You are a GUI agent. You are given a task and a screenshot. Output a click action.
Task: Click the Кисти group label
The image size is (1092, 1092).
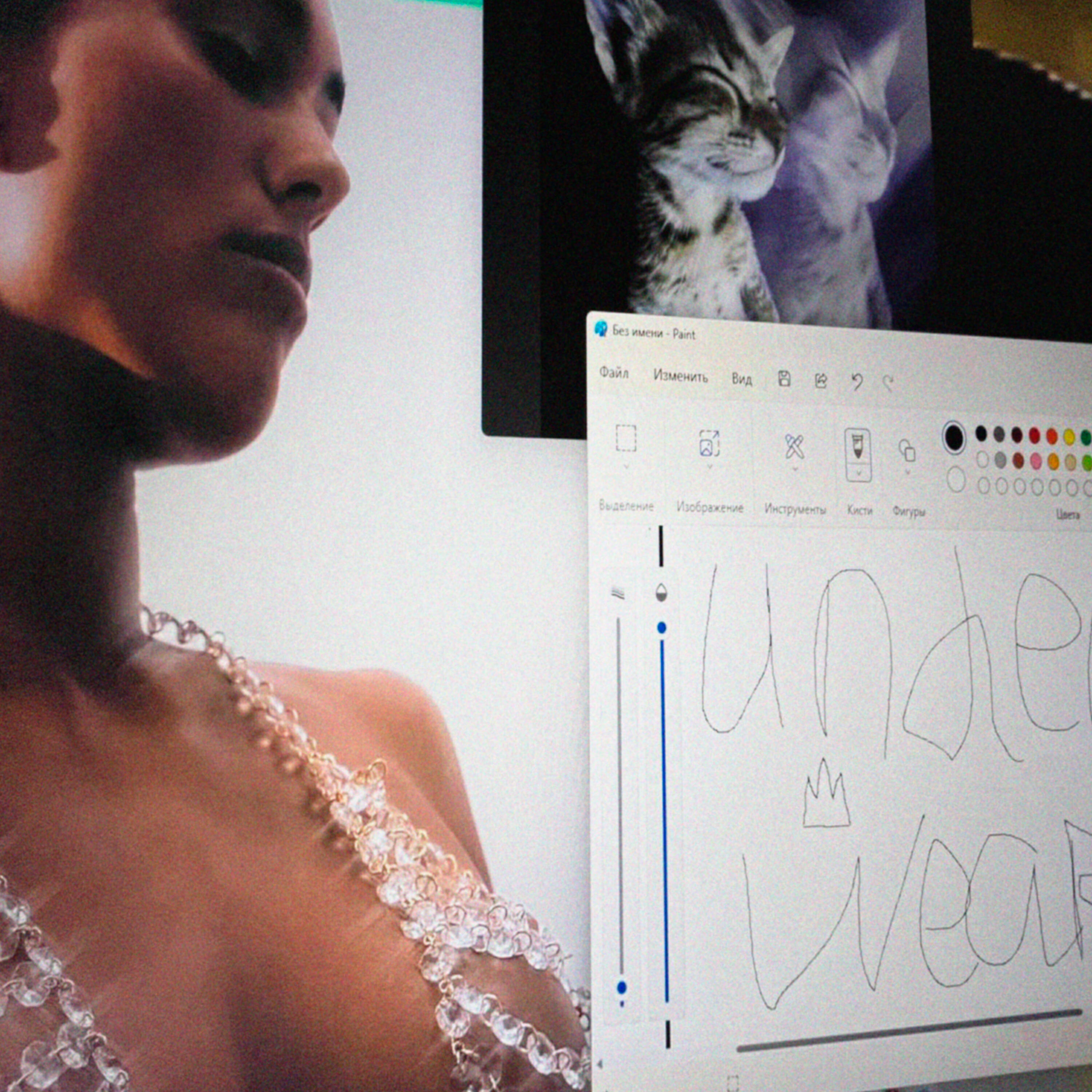(859, 510)
